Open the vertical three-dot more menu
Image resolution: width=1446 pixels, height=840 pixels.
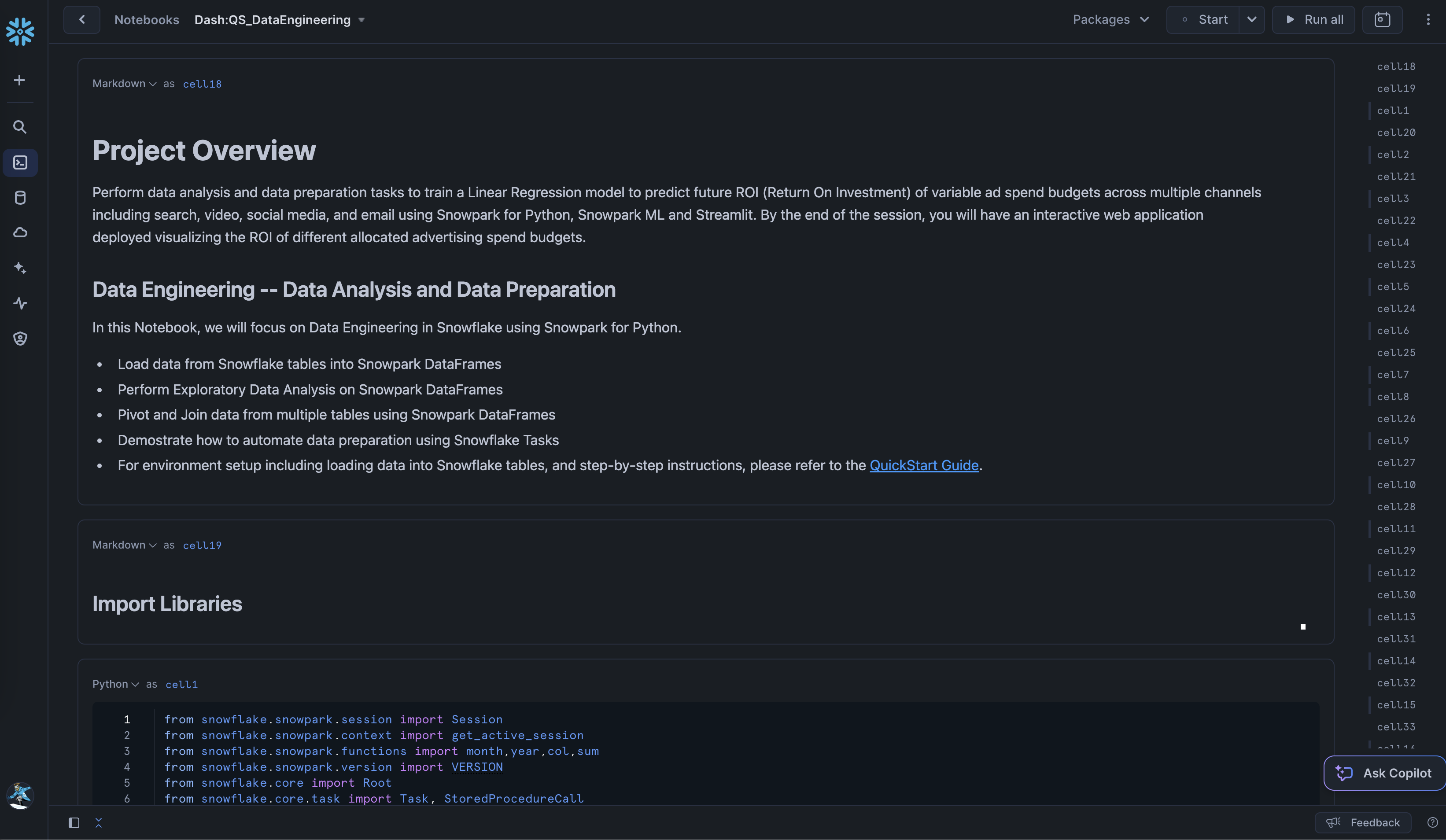point(1428,19)
